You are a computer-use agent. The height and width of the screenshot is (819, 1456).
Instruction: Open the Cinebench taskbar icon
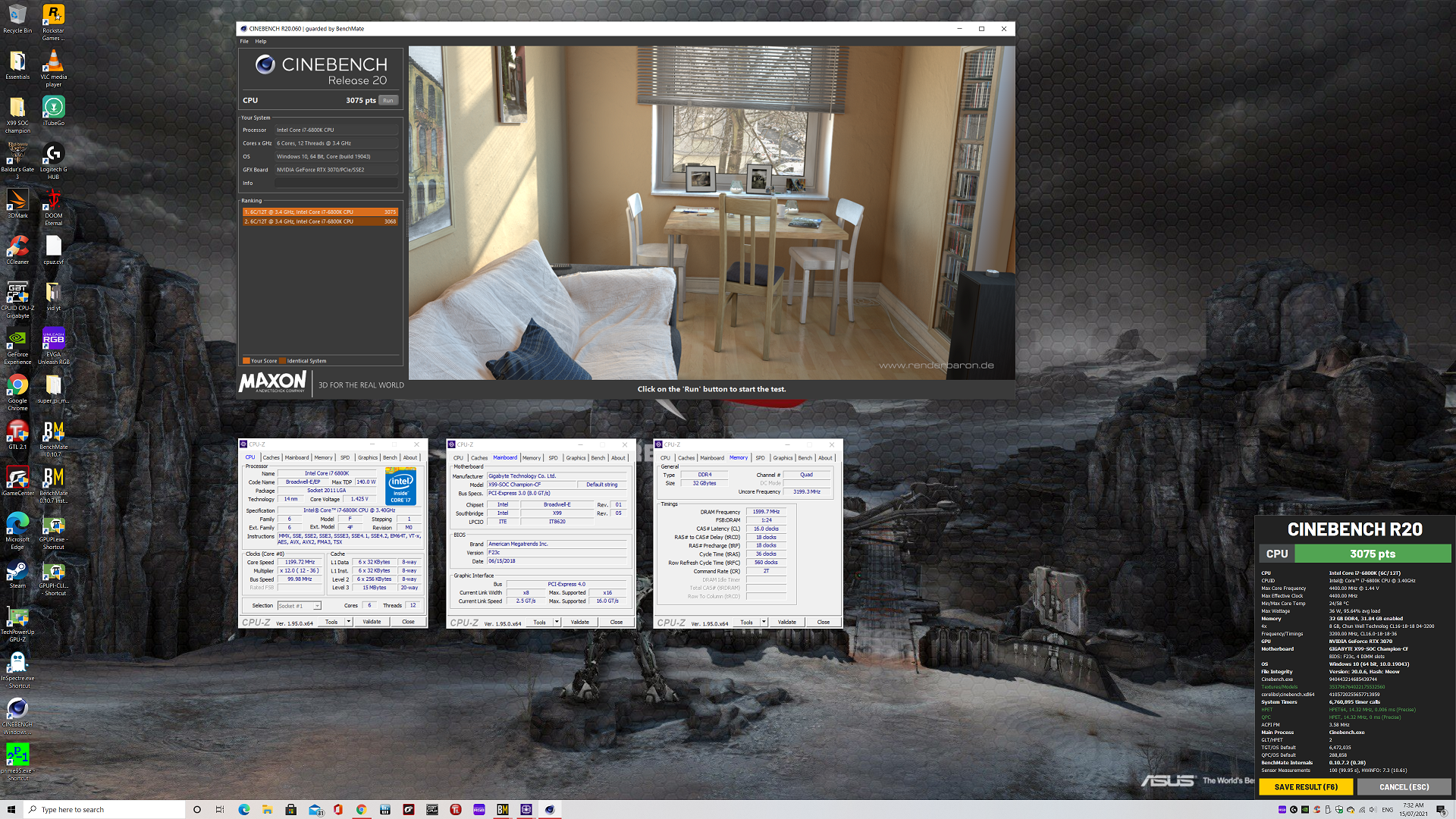click(x=550, y=809)
